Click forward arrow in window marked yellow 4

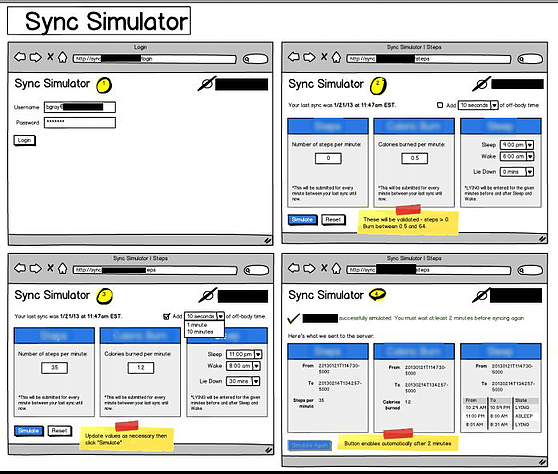309,268
